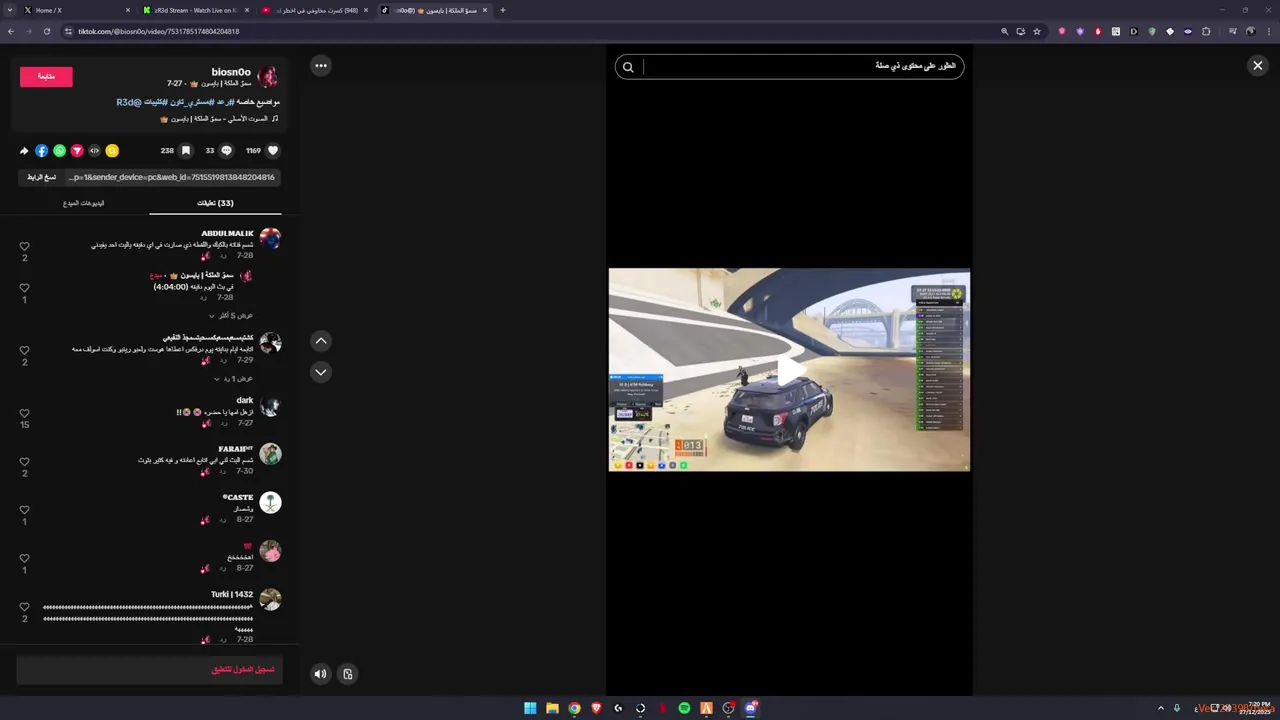Close the TikTok video viewer with X

pos(1257,66)
